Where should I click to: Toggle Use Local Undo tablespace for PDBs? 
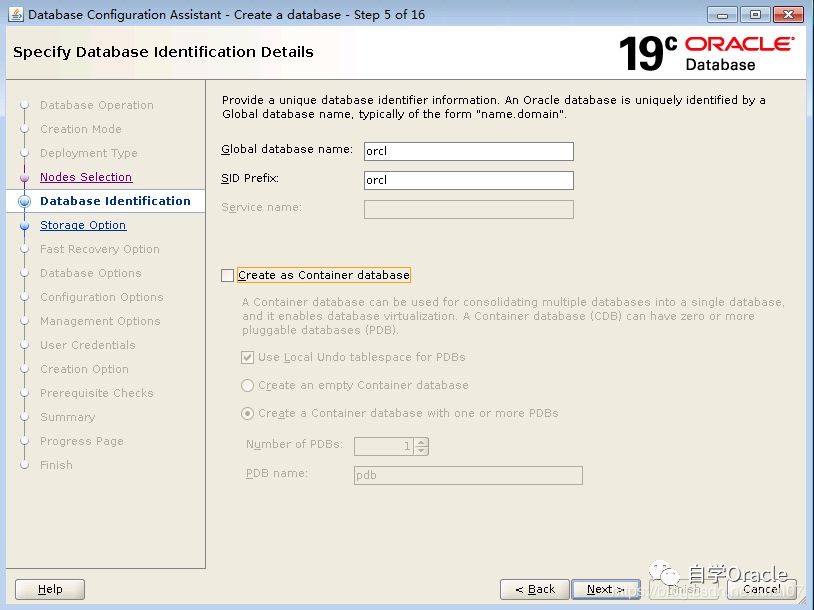click(248, 357)
